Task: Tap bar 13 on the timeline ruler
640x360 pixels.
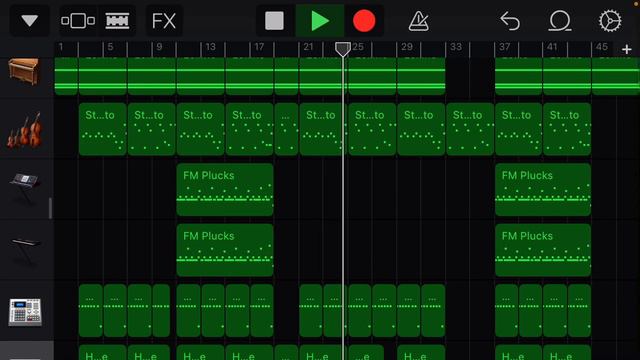Action: tap(210, 47)
